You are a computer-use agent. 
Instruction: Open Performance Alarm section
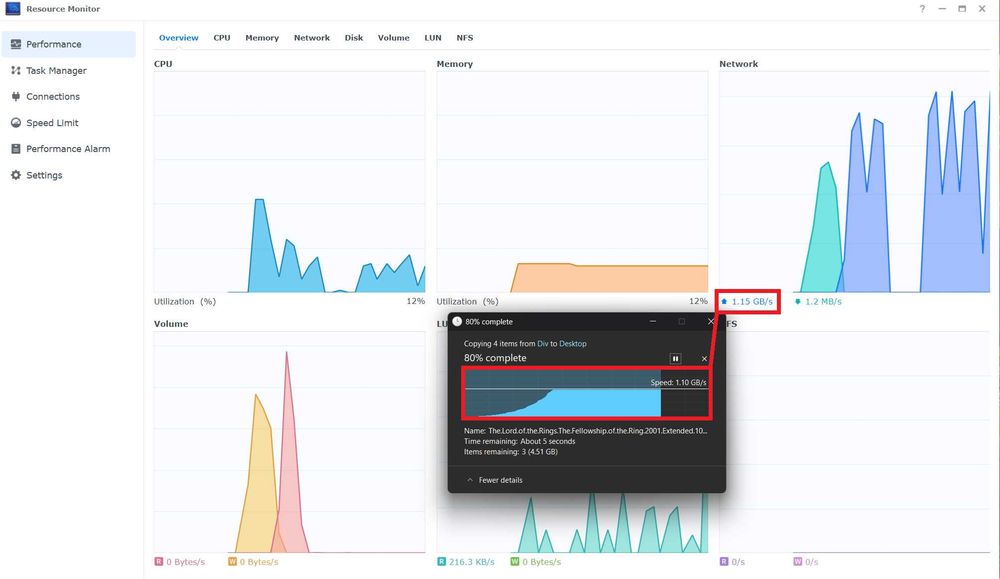pos(68,149)
